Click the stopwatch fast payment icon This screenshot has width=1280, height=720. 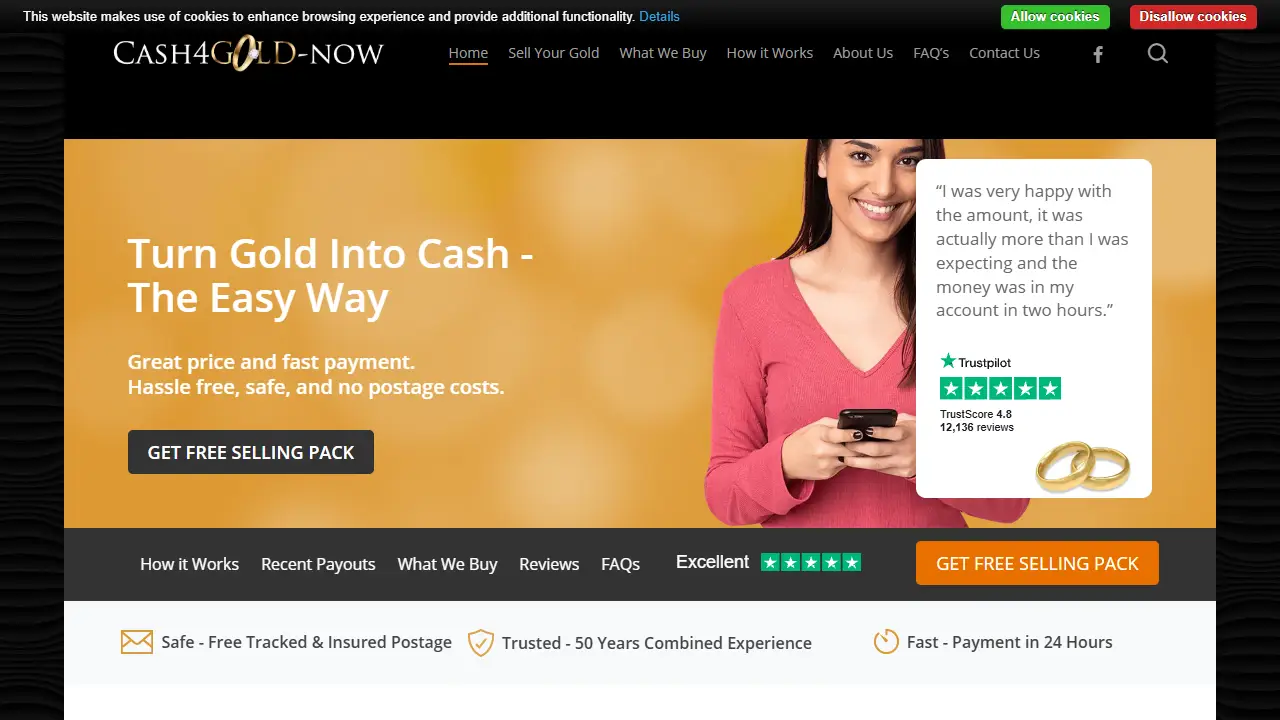pyautogui.click(x=886, y=641)
